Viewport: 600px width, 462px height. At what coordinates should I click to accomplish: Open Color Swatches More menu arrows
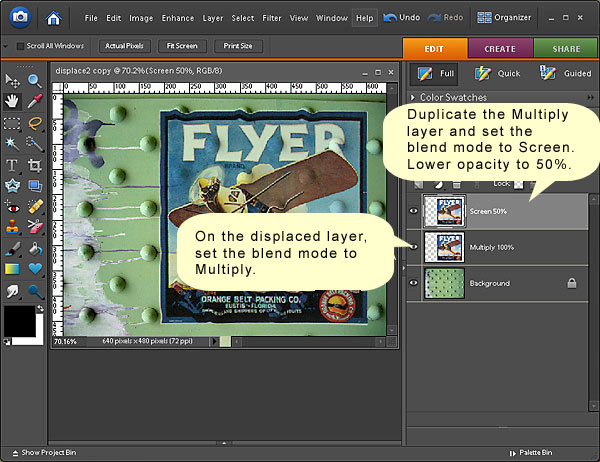point(590,98)
